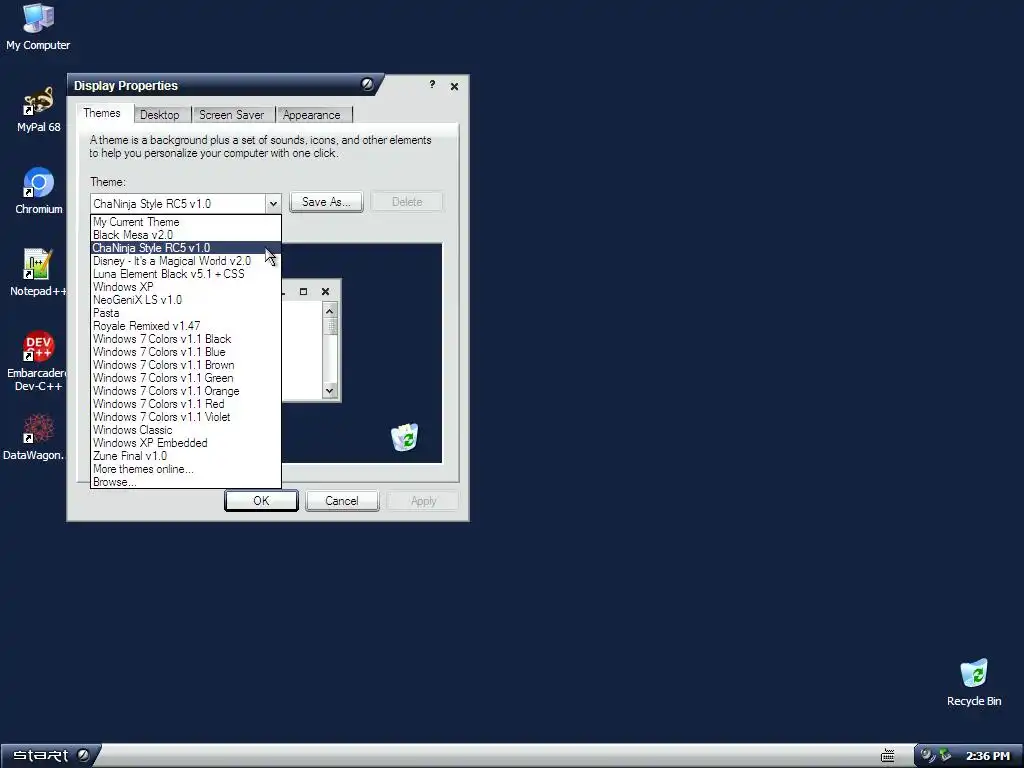Open the Notepad++ desktop shortcut
Screen dimensions: 1024x768
pos(38,273)
